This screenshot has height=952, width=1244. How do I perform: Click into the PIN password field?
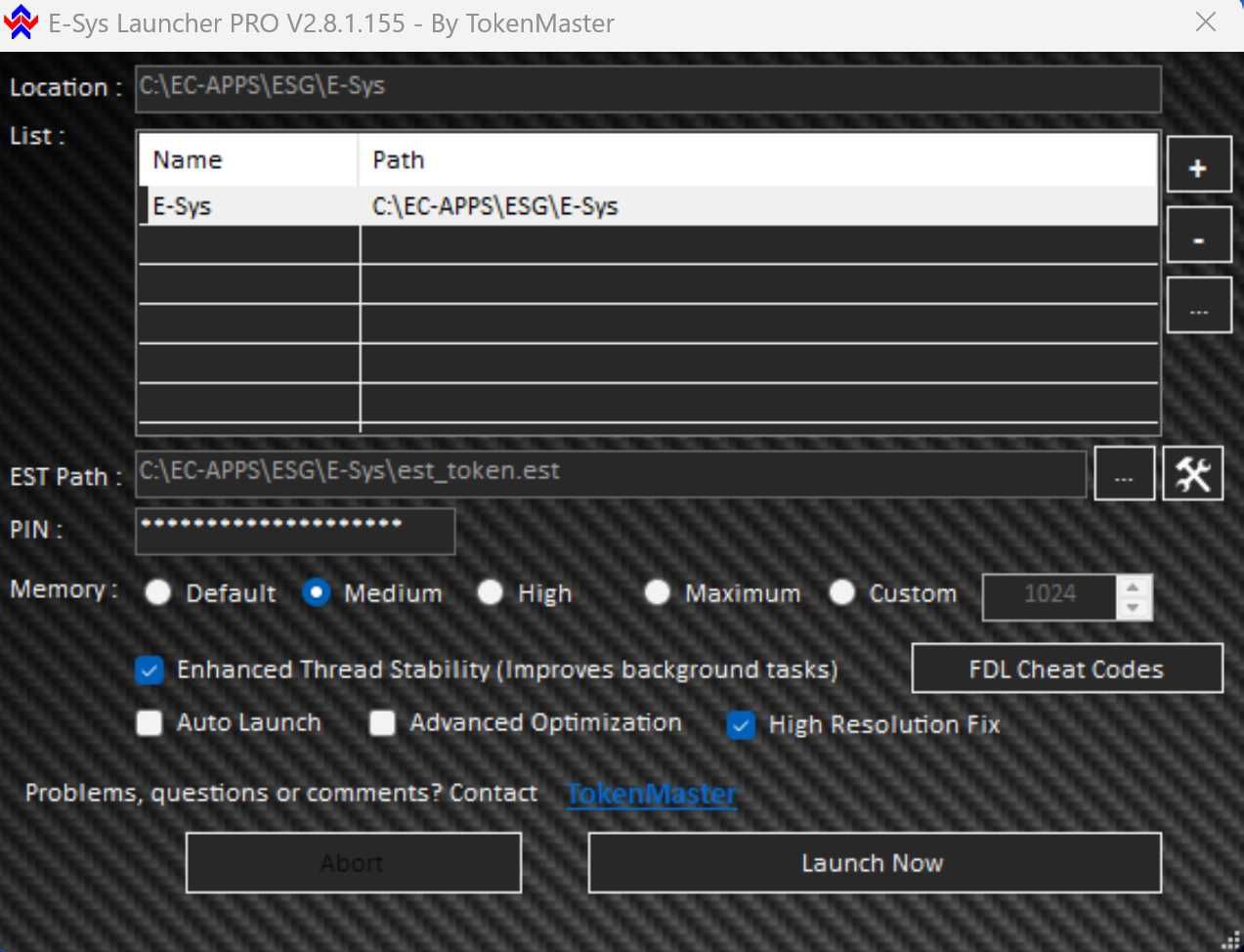[x=295, y=531]
